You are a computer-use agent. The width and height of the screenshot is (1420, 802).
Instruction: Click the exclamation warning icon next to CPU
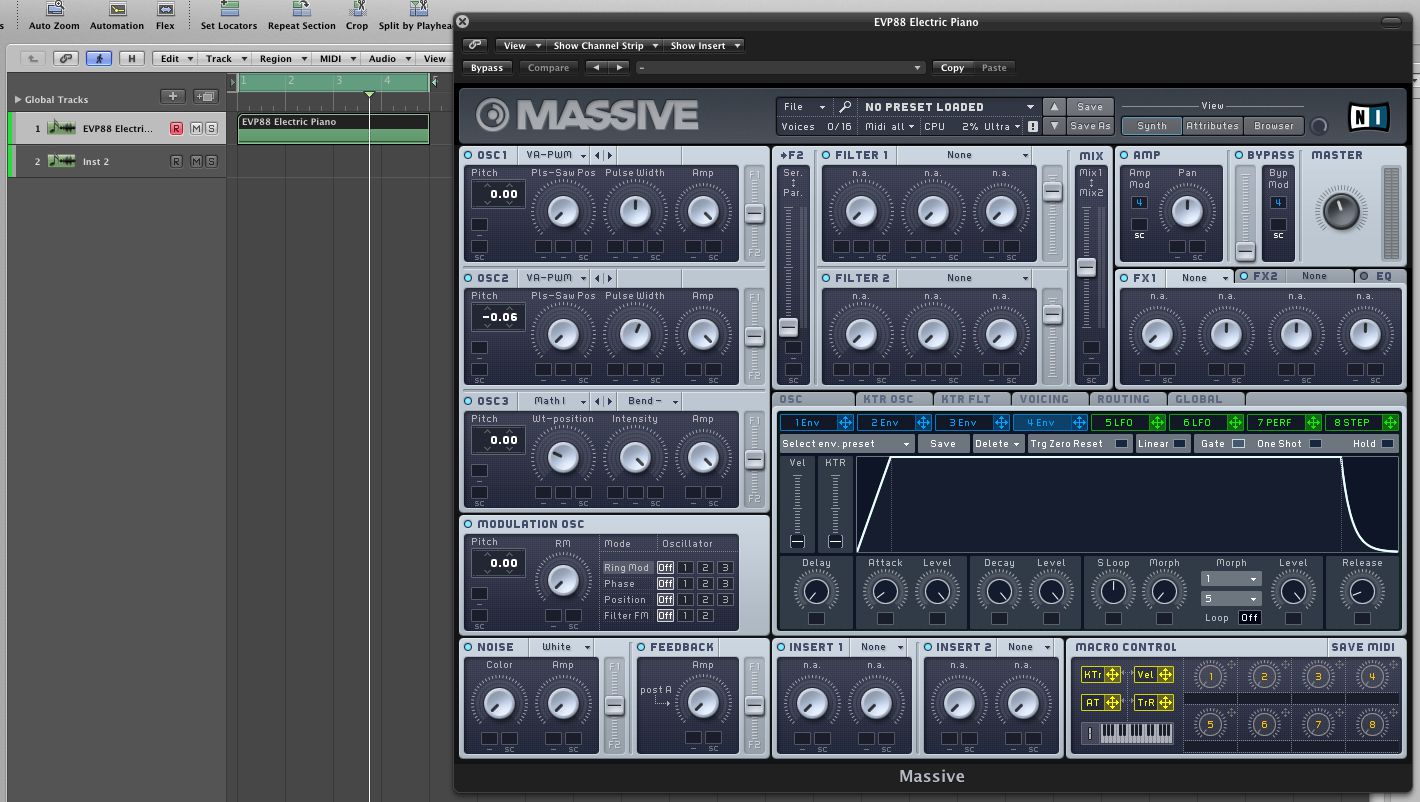pos(1032,127)
